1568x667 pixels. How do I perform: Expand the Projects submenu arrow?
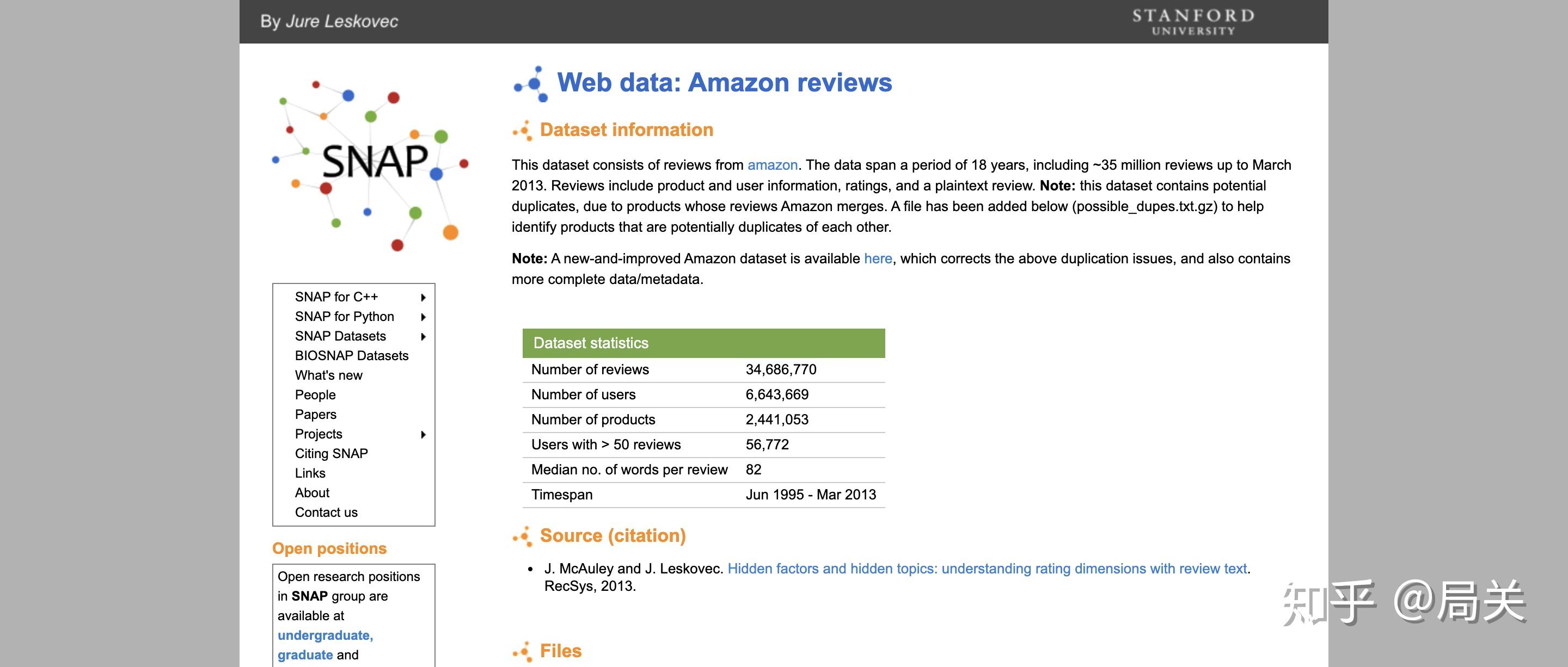[x=423, y=434]
